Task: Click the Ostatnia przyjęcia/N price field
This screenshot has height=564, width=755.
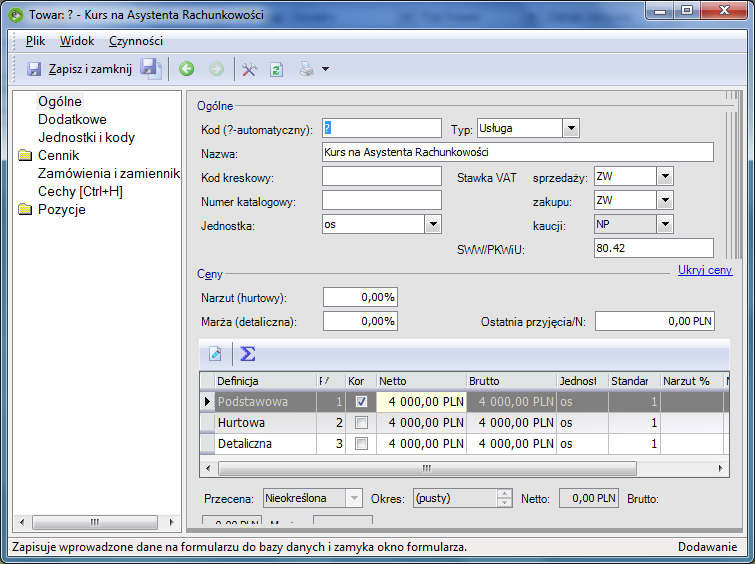Action: pos(655,321)
